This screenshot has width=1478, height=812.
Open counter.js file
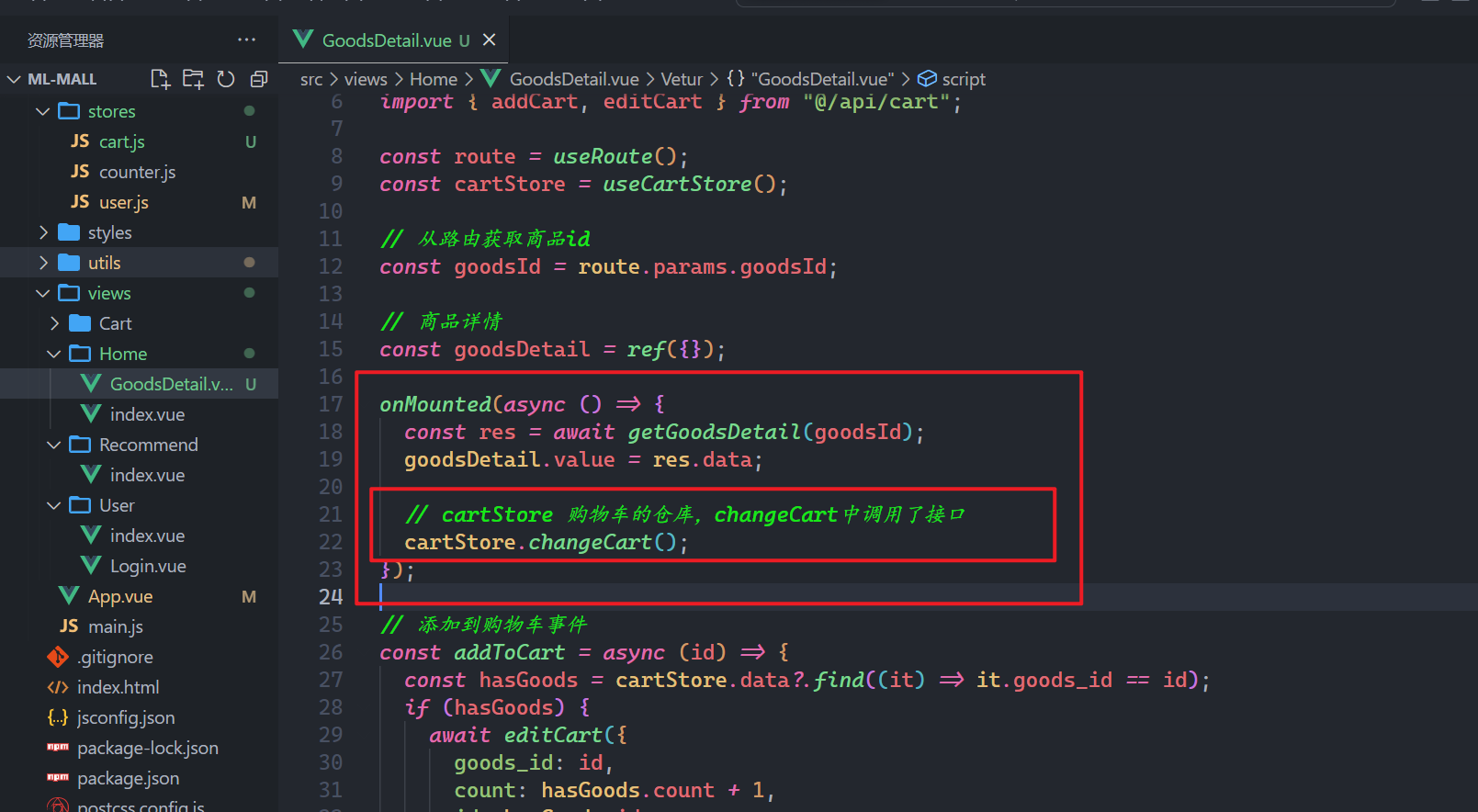[137, 172]
